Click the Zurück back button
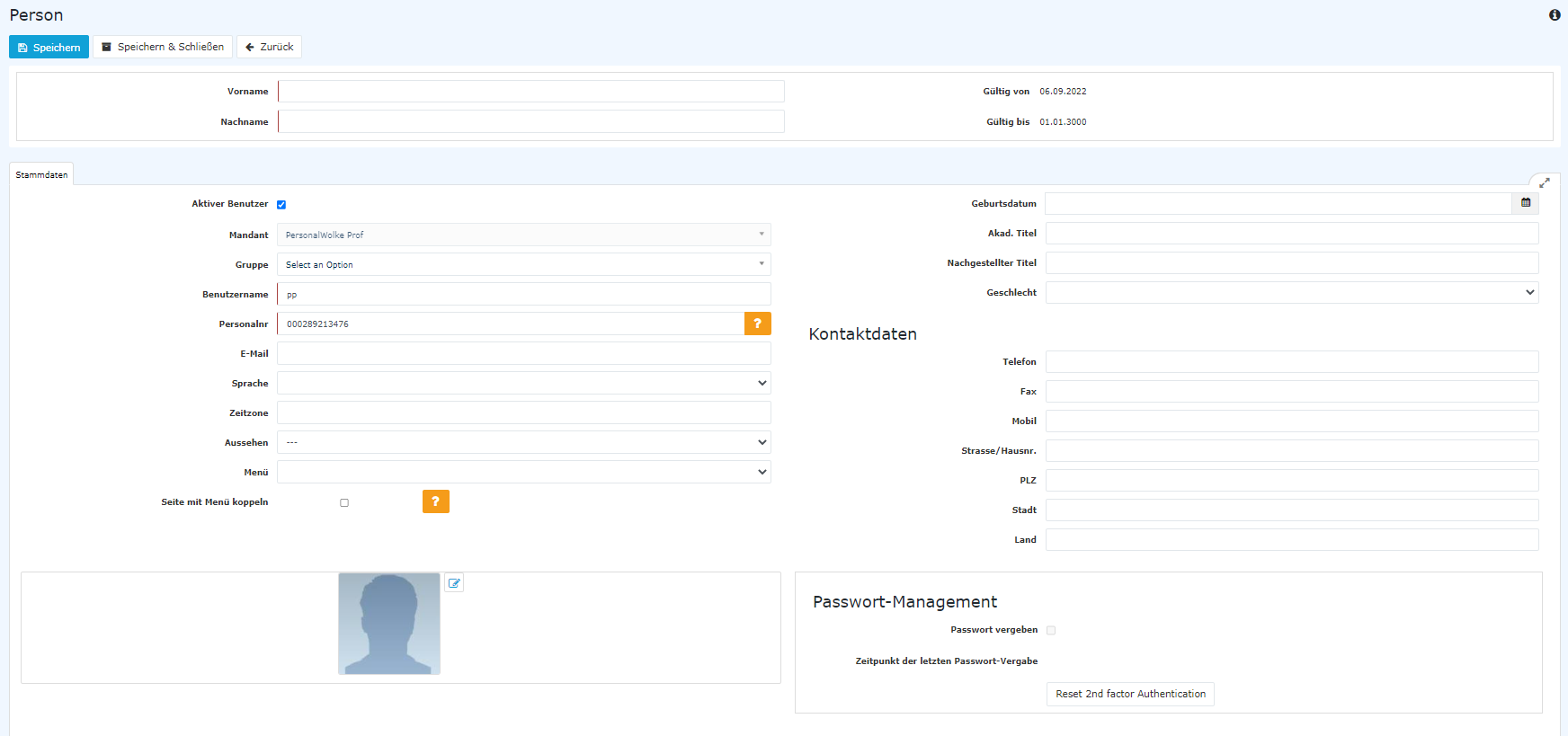 click(x=269, y=47)
